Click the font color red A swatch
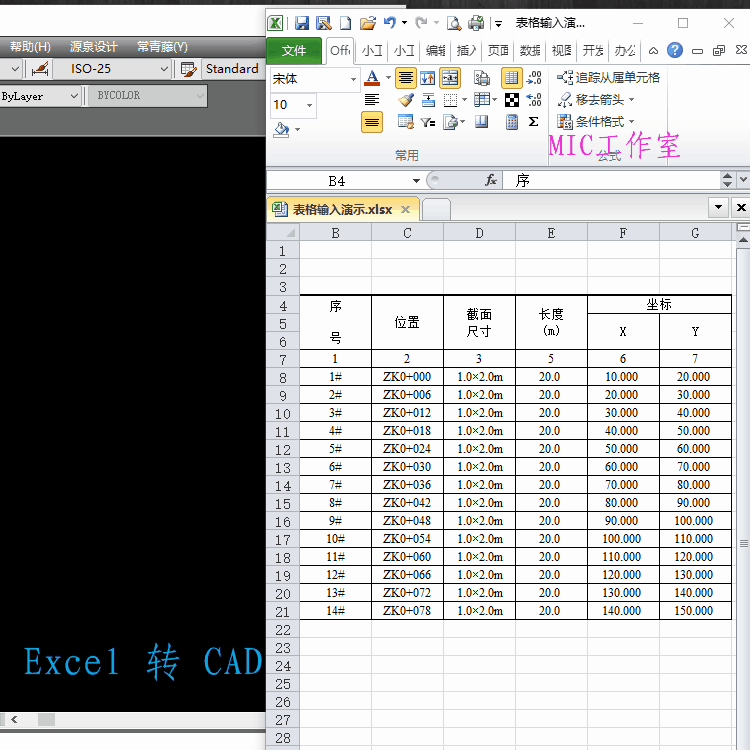Image resolution: width=750 pixels, height=750 pixels. pyautogui.click(x=372, y=78)
